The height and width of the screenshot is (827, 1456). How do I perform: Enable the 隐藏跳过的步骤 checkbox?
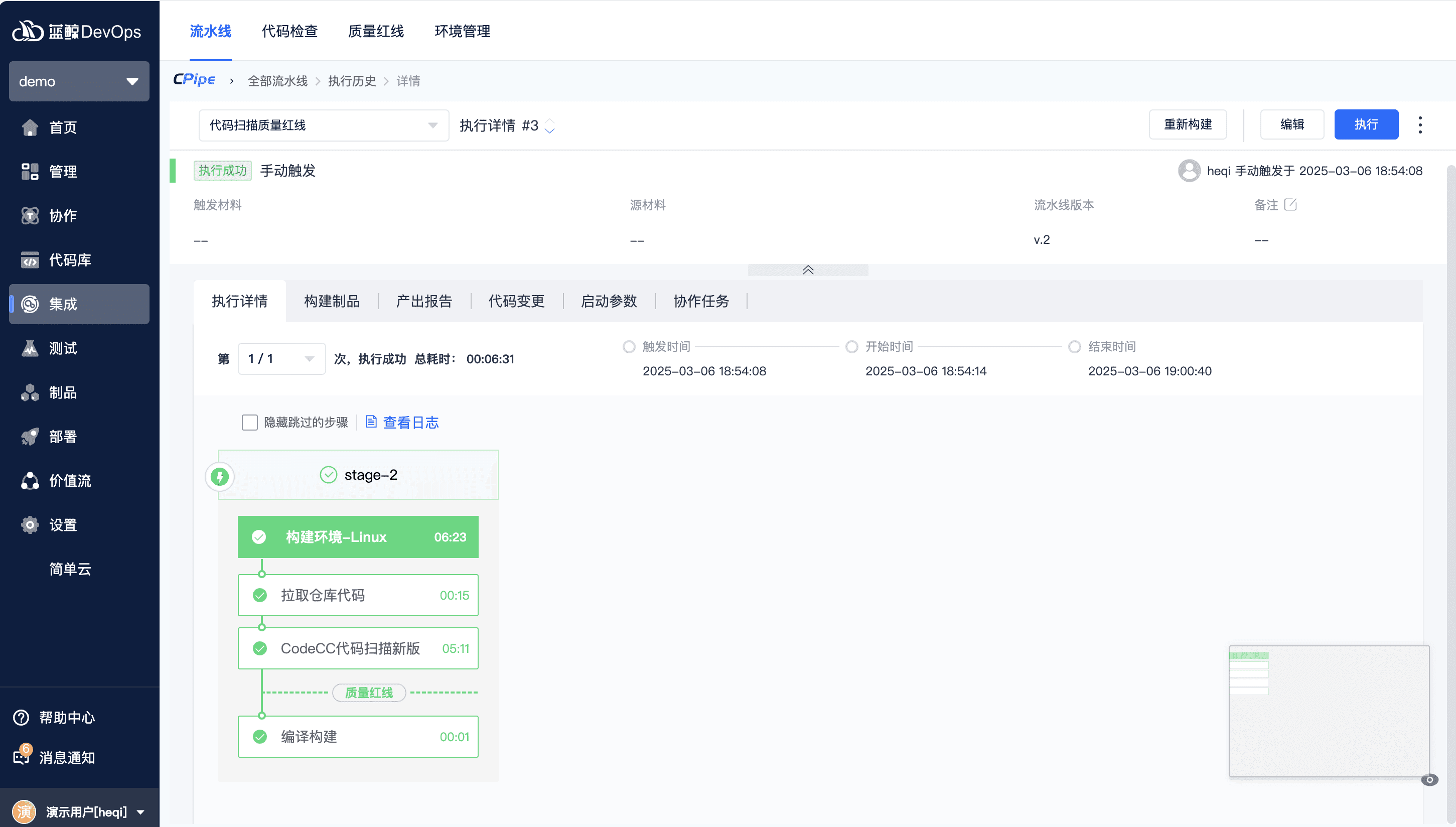click(x=250, y=422)
